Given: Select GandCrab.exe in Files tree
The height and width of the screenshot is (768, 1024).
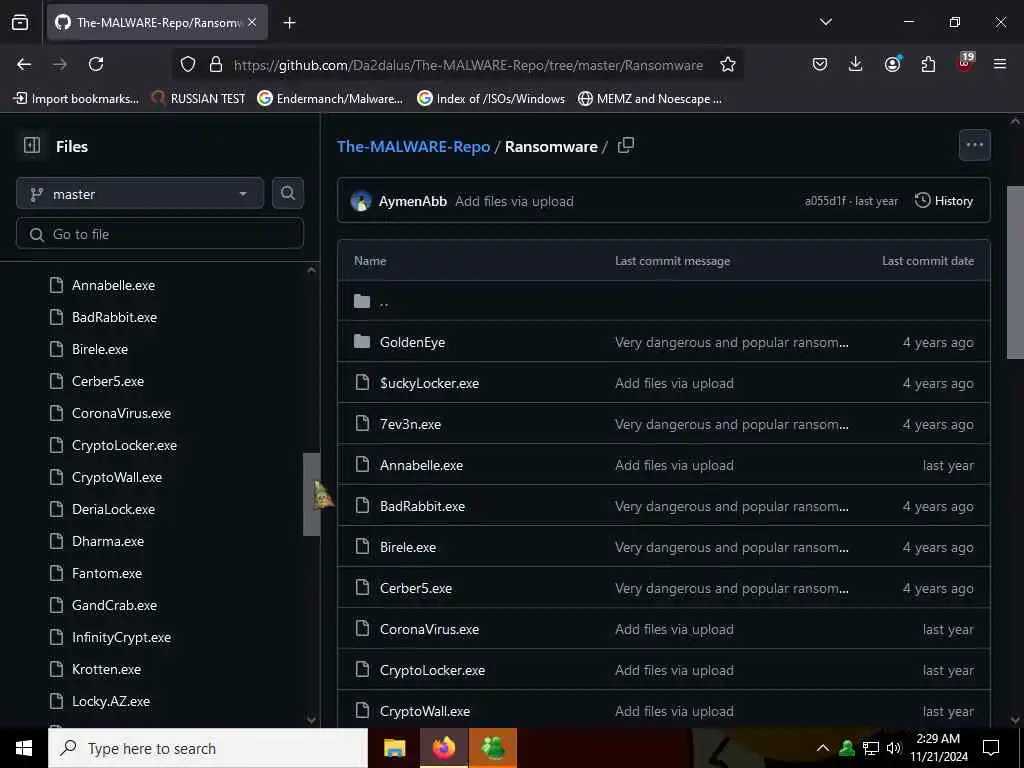Looking at the screenshot, I should pos(114,605).
